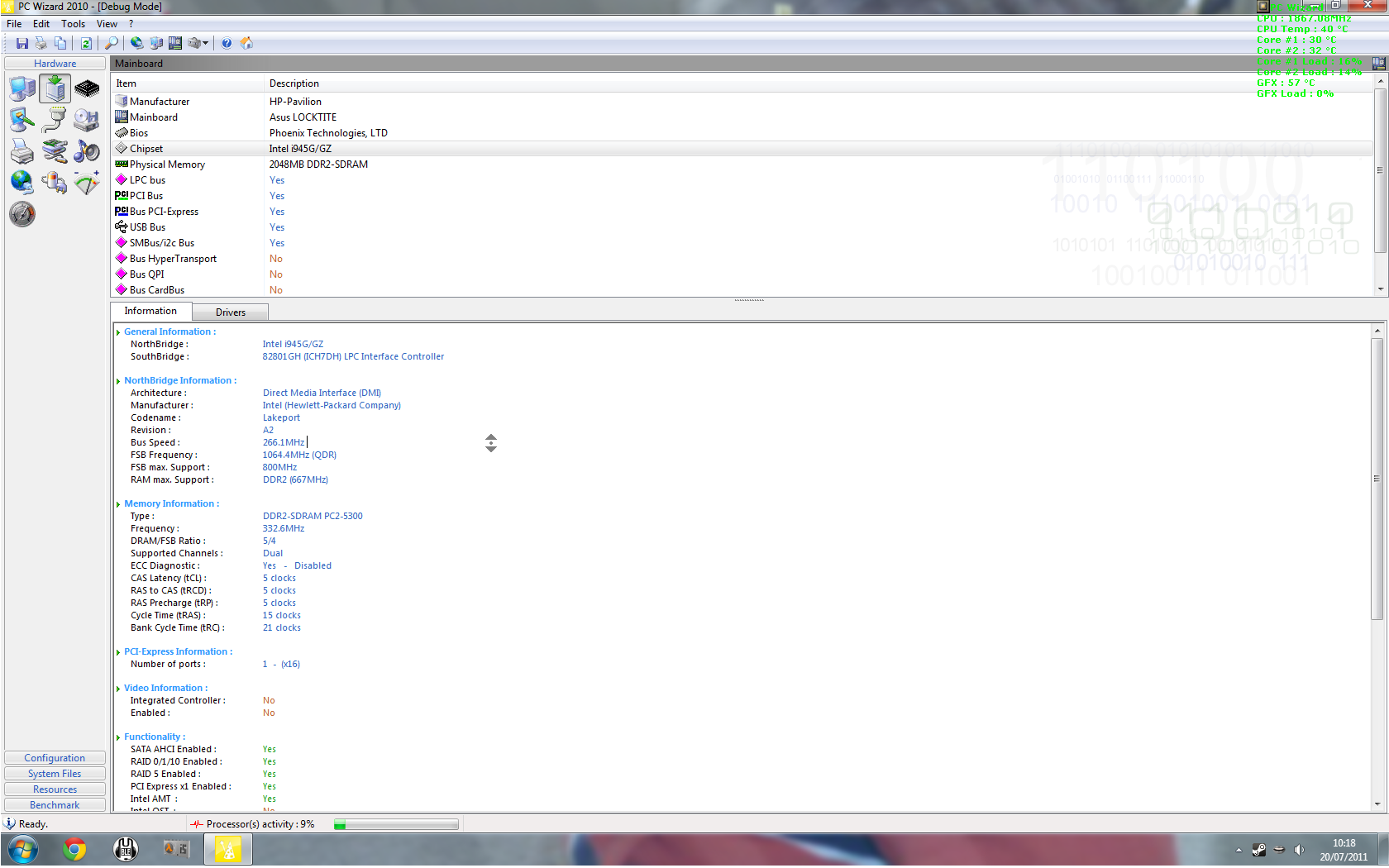Click the Description column header
Screen dimensions: 1389x868
tap(819, 83)
